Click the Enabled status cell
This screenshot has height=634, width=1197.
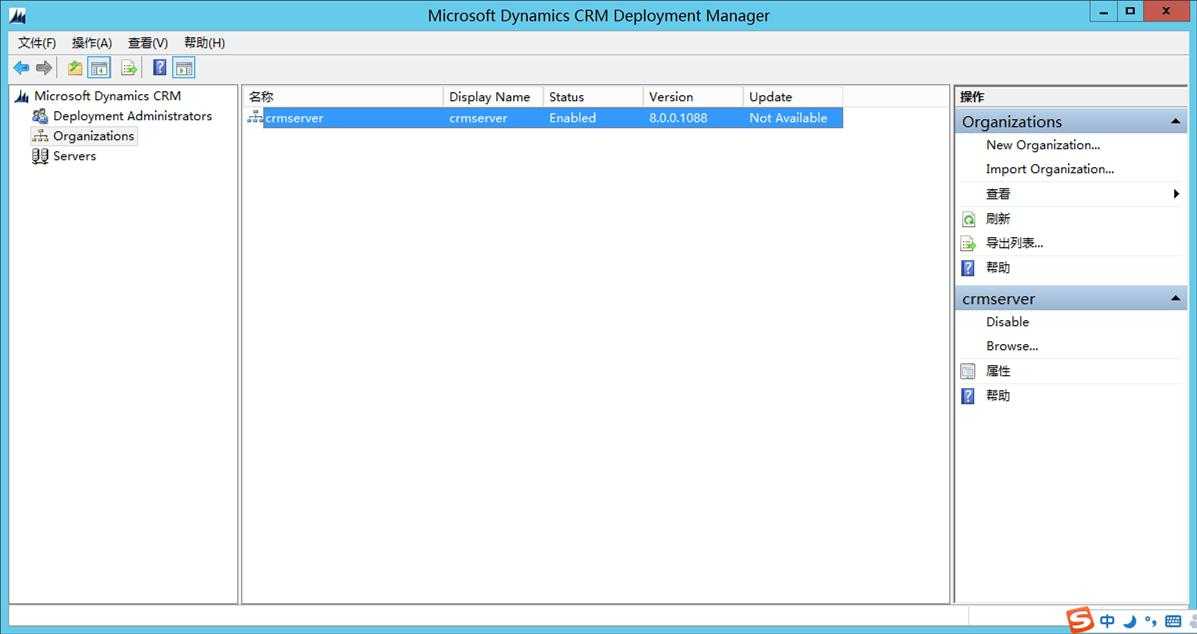[573, 118]
